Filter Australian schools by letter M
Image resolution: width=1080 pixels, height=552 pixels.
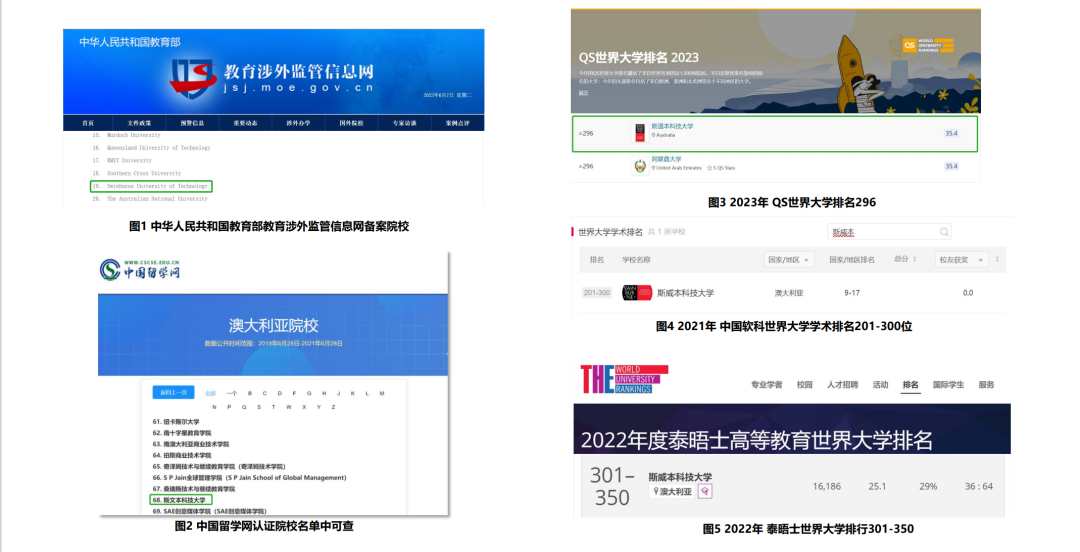point(382,393)
